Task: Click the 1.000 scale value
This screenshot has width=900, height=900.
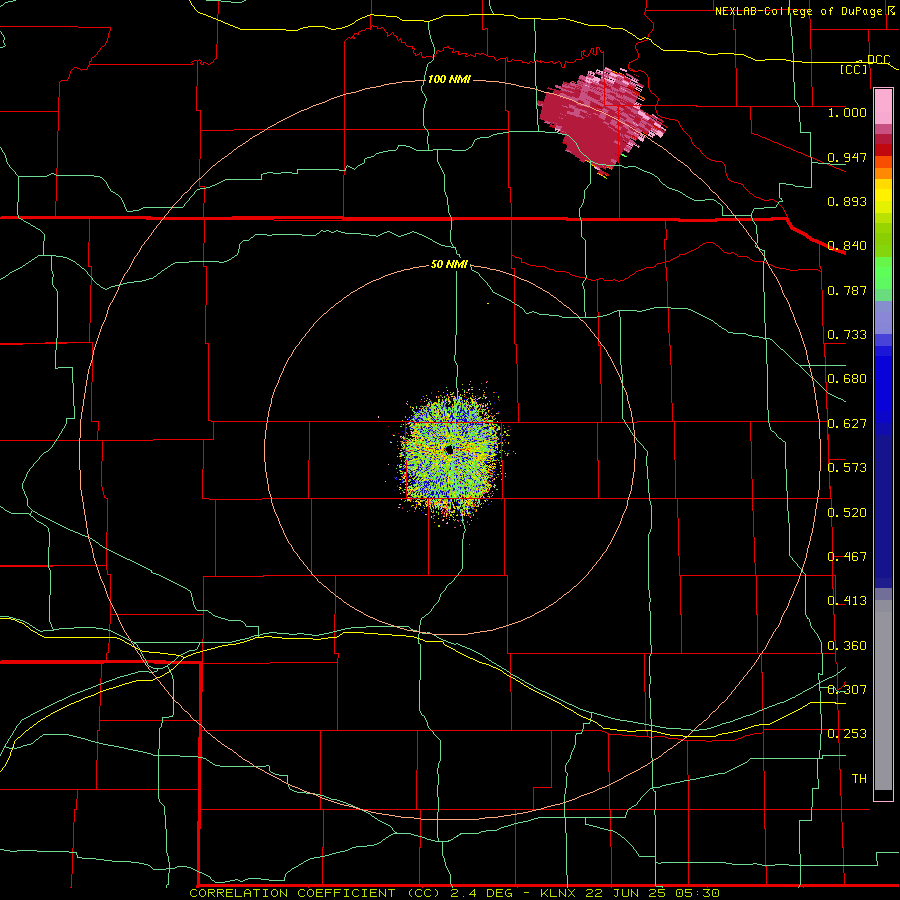Action: [847, 112]
